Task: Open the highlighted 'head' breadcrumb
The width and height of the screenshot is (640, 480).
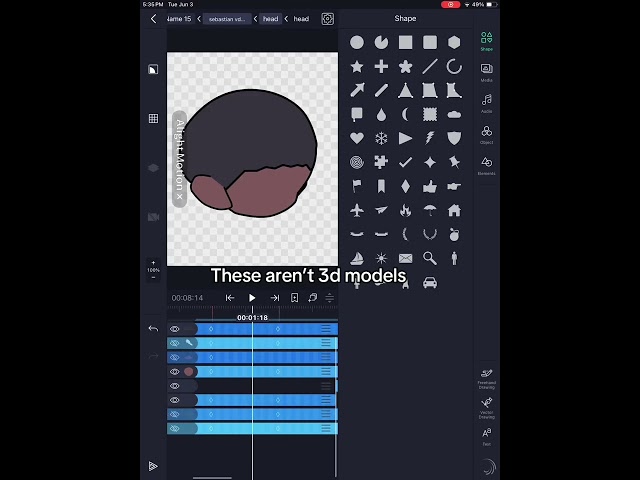Action: coord(271,19)
